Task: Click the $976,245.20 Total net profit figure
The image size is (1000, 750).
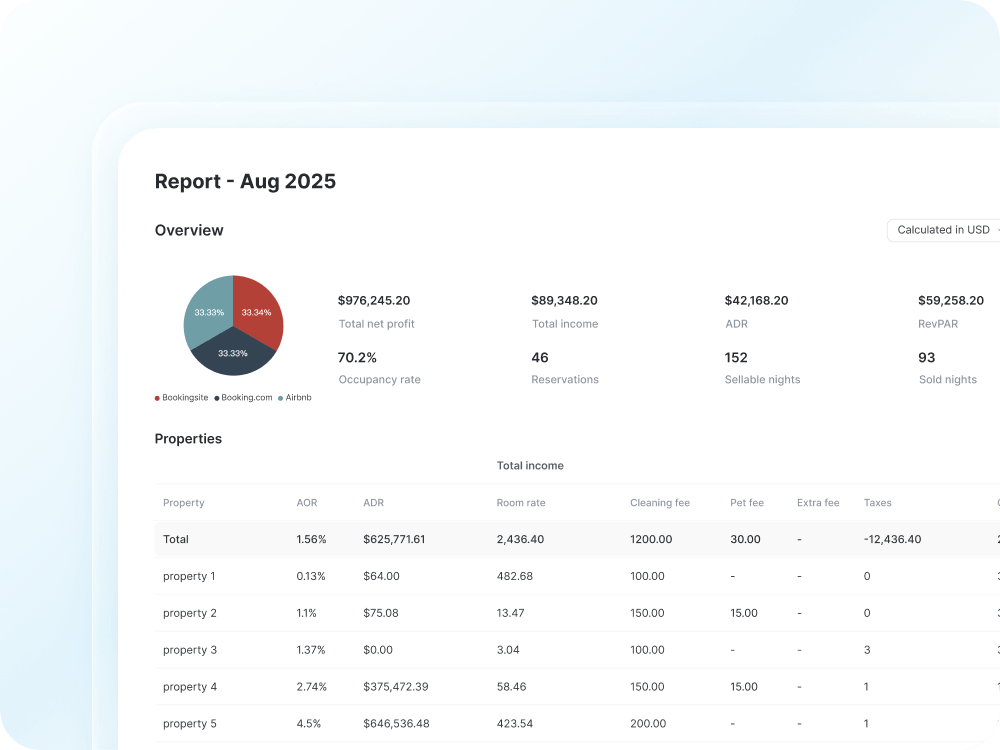Action: [x=374, y=300]
